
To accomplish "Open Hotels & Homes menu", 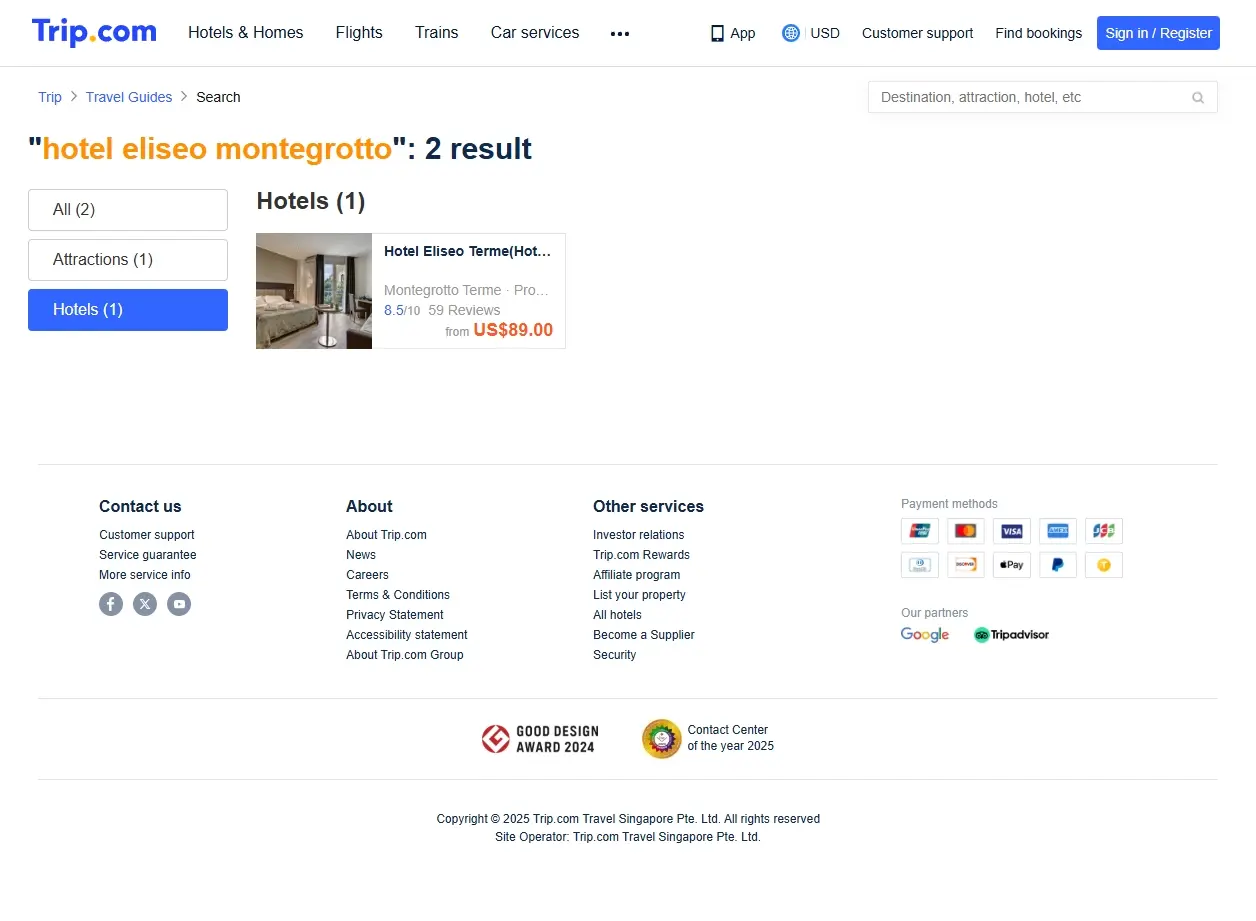I will [246, 33].
